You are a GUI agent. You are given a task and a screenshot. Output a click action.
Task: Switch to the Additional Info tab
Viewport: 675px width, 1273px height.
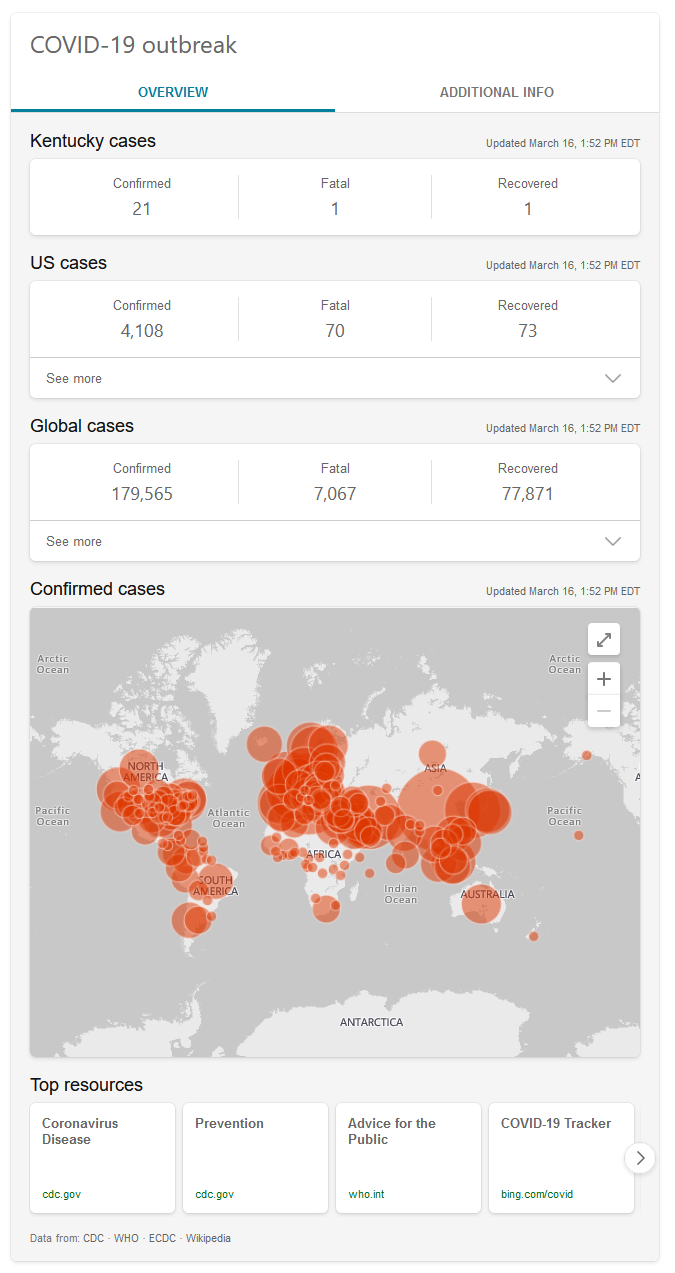tap(496, 92)
